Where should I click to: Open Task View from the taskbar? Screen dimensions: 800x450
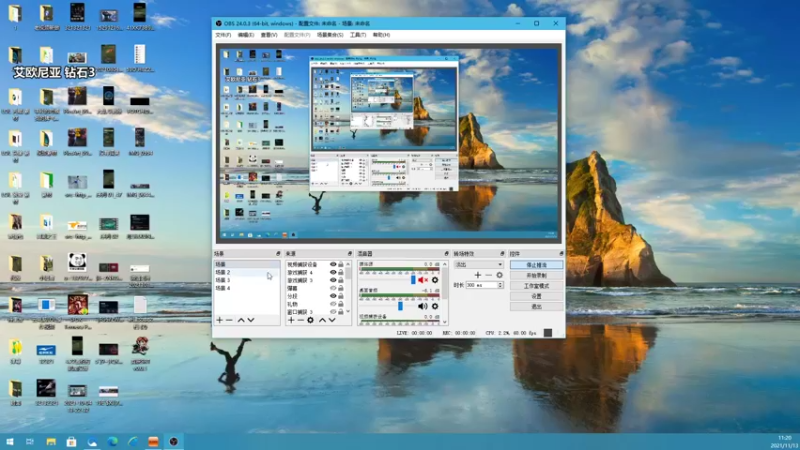pos(30,441)
